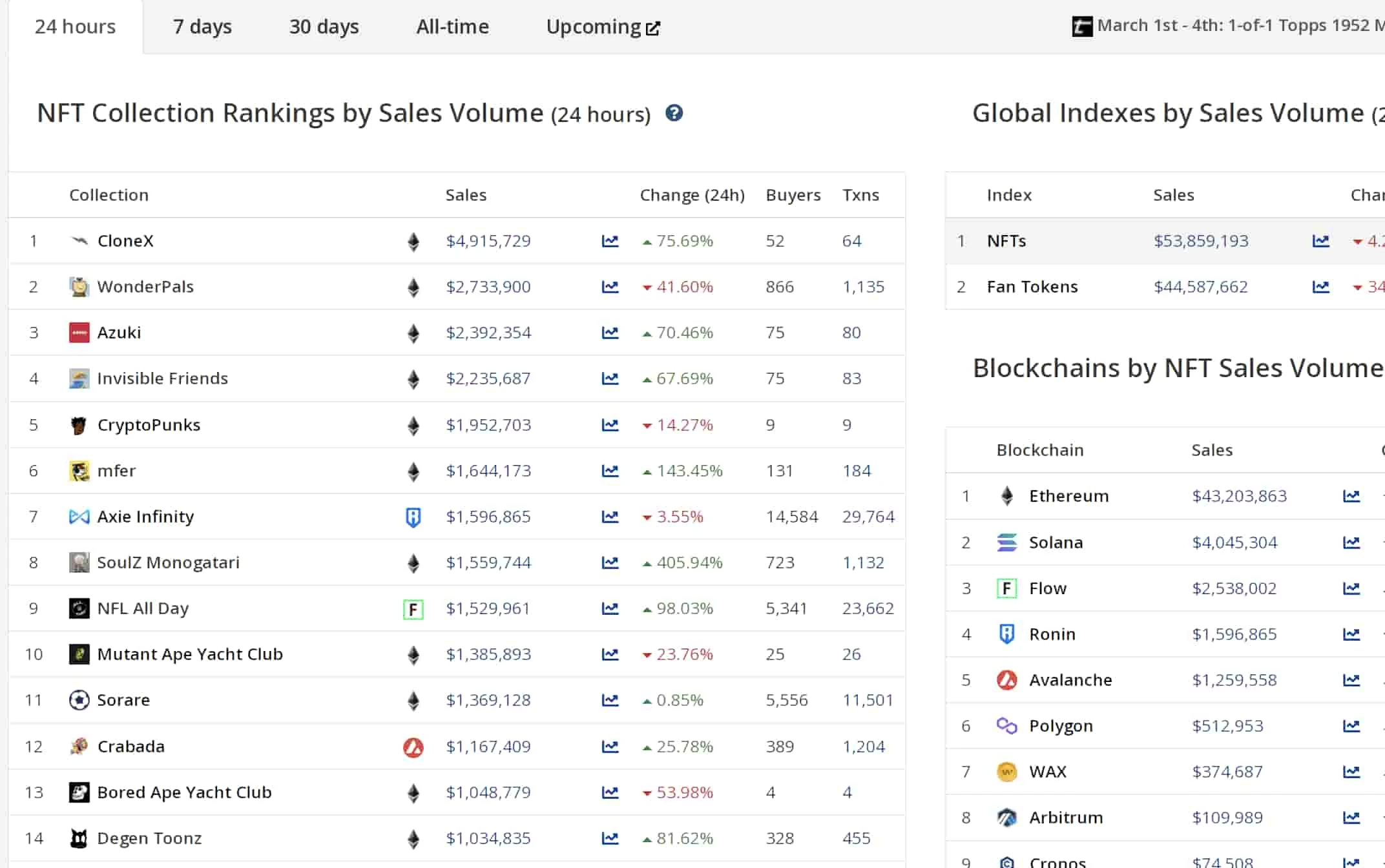
Task: Click the Azuki collection thumbnail
Action: 79,333
